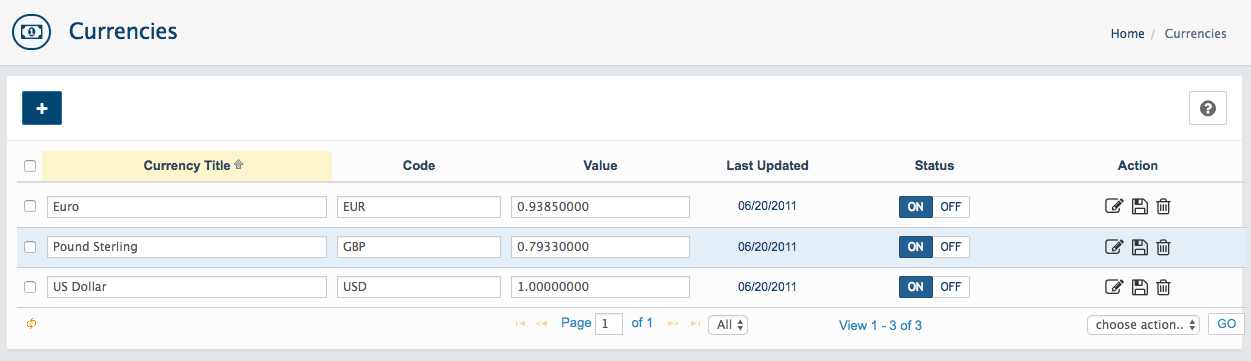
Task: Click the USD code field
Action: pos(419,286)
